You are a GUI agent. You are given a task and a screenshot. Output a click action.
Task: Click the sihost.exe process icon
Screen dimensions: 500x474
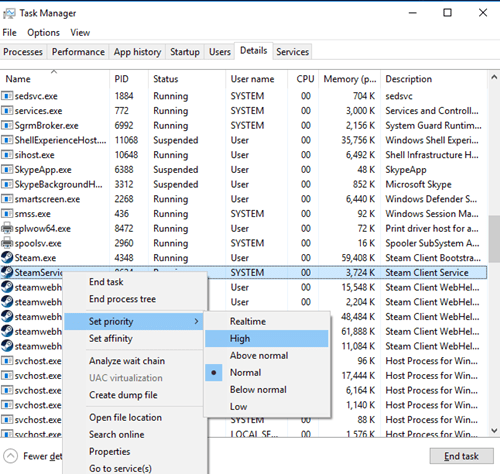click(x=7, y=155)
